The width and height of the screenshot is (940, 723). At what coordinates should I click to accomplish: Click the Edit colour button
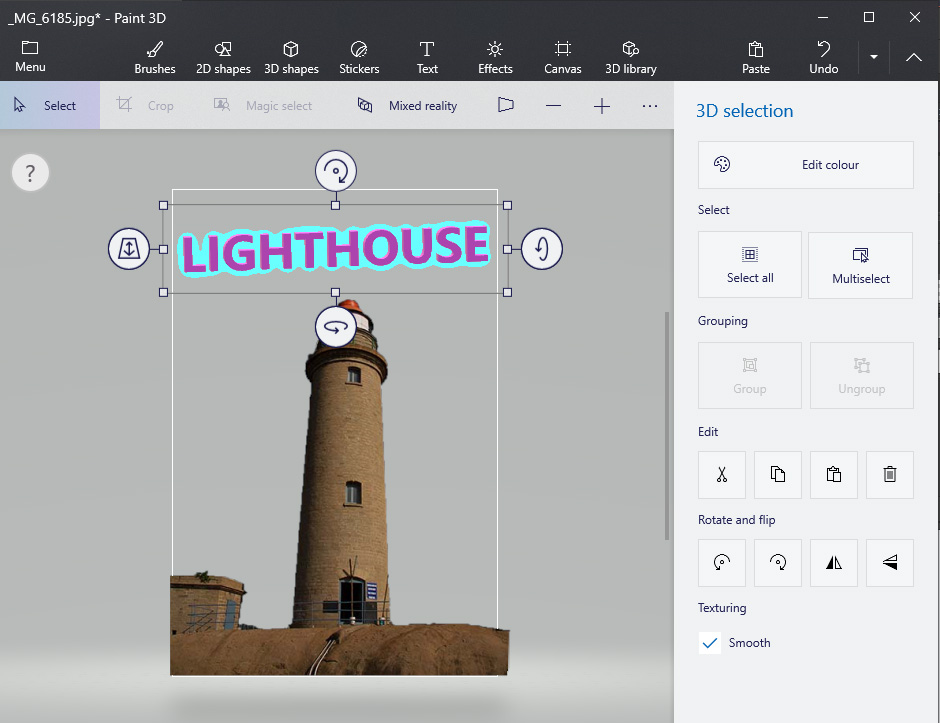[805, 164]
